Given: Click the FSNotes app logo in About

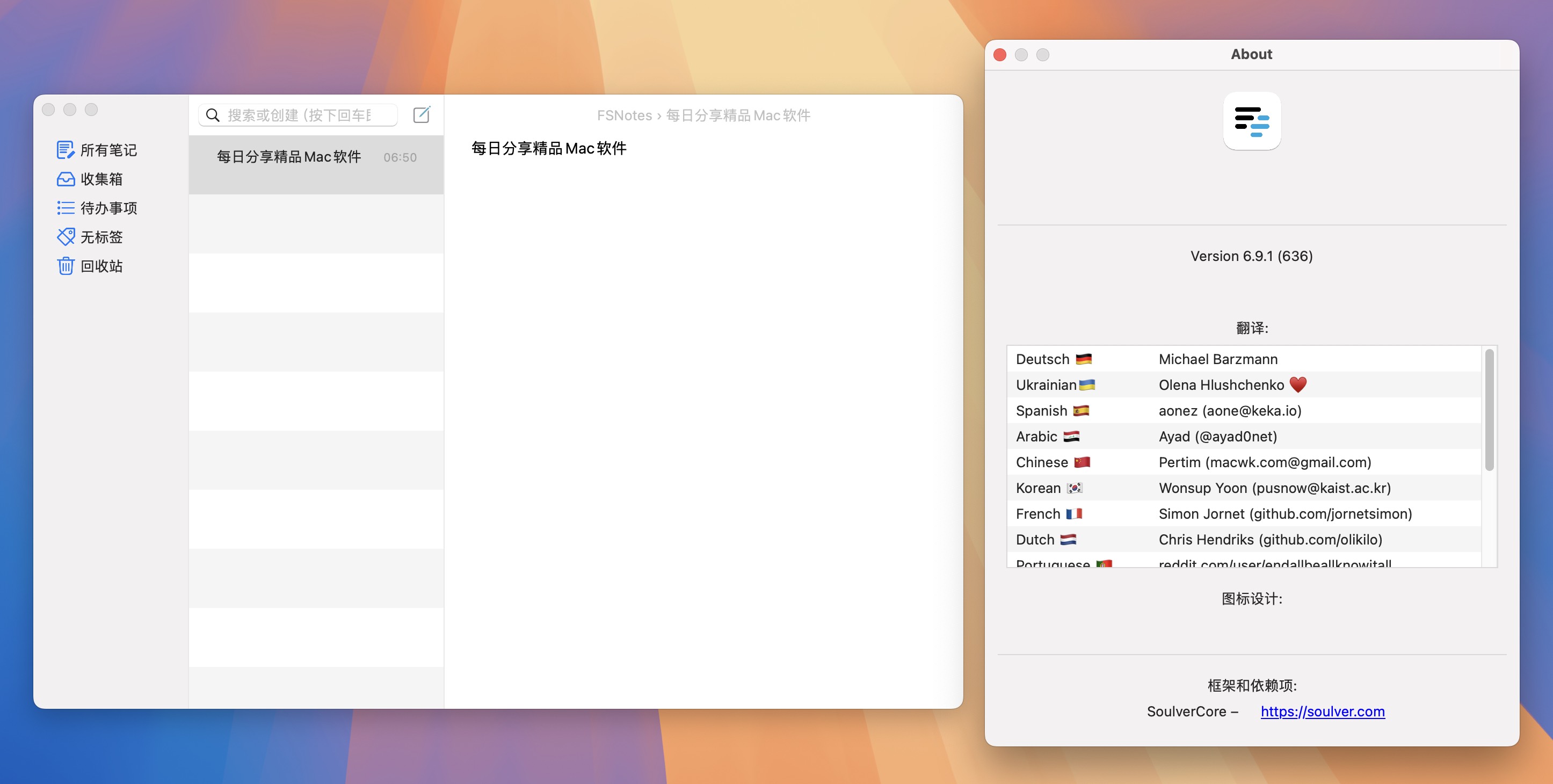Looking at the screenshot, I should [1252, 121].
